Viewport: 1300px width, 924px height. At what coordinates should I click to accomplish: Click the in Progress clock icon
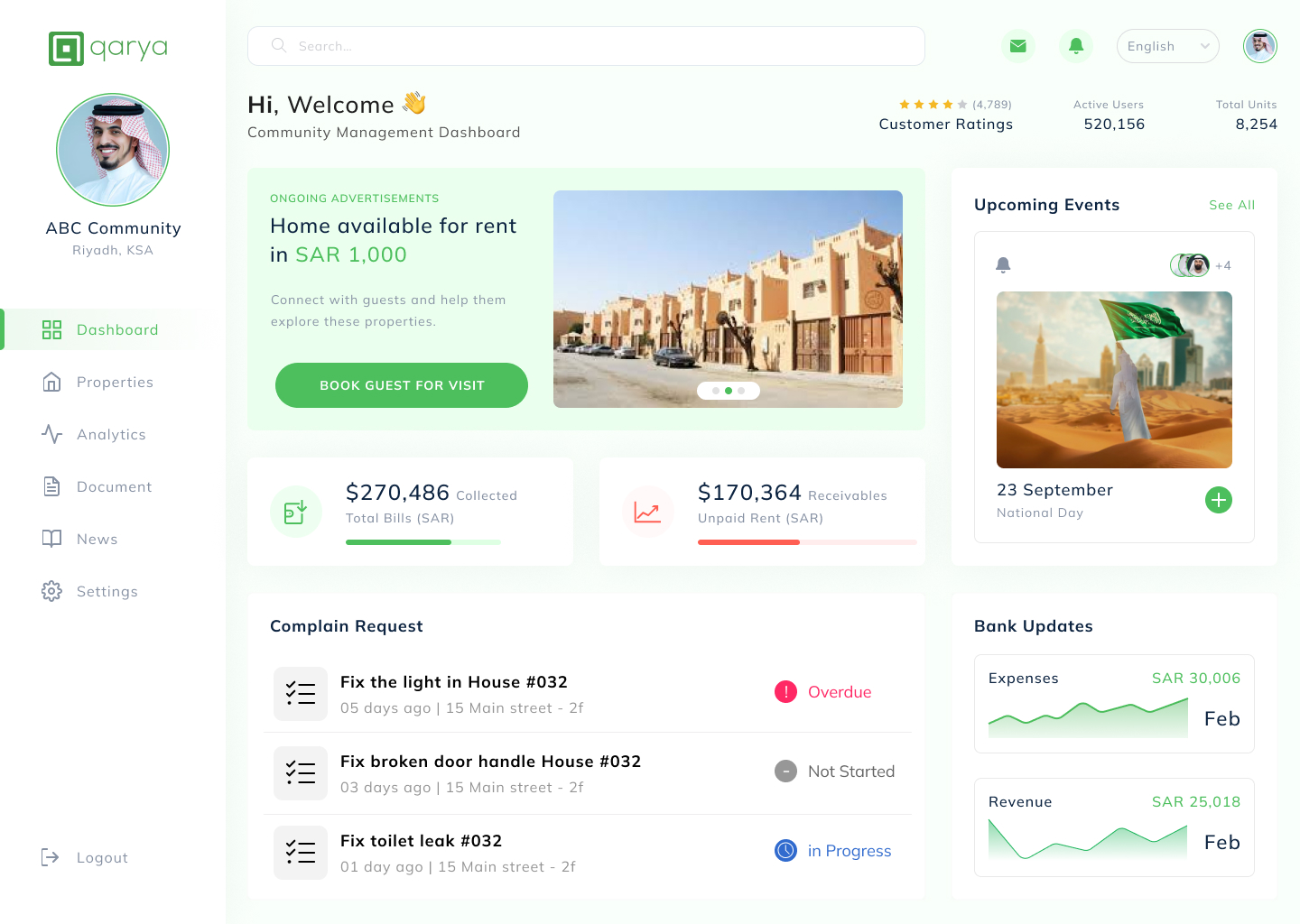click(785, 851)
